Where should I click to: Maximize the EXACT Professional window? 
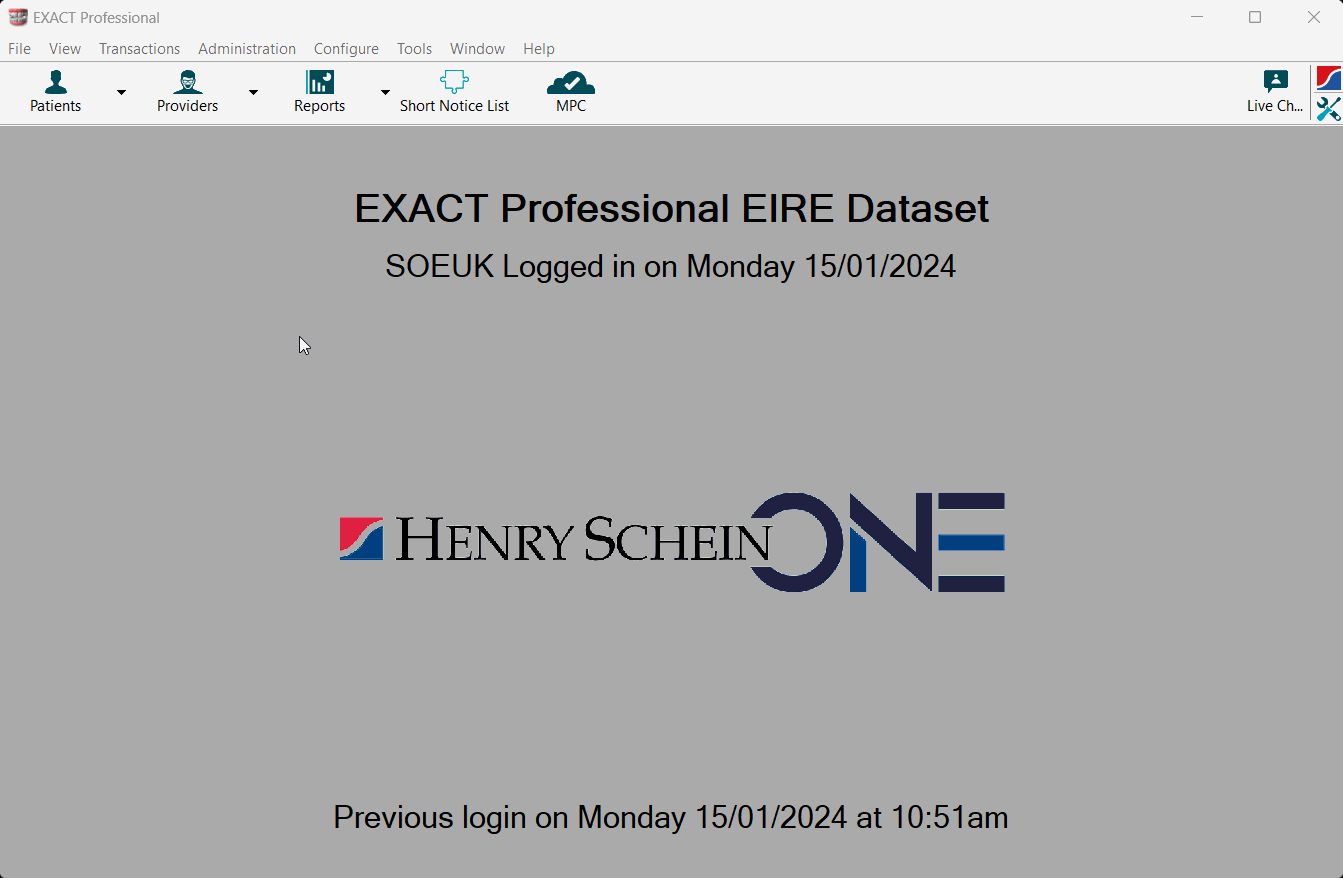[1255, 17]
